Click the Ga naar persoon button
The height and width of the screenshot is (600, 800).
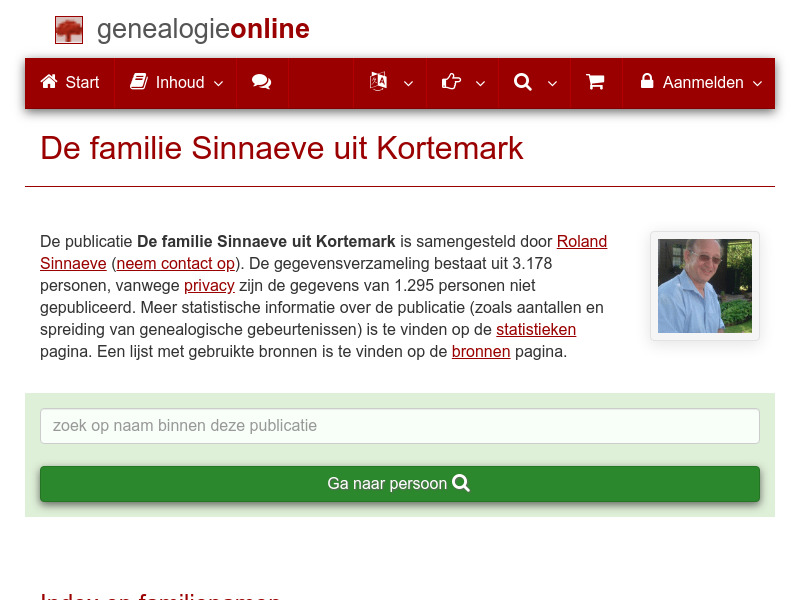(400, 483)
